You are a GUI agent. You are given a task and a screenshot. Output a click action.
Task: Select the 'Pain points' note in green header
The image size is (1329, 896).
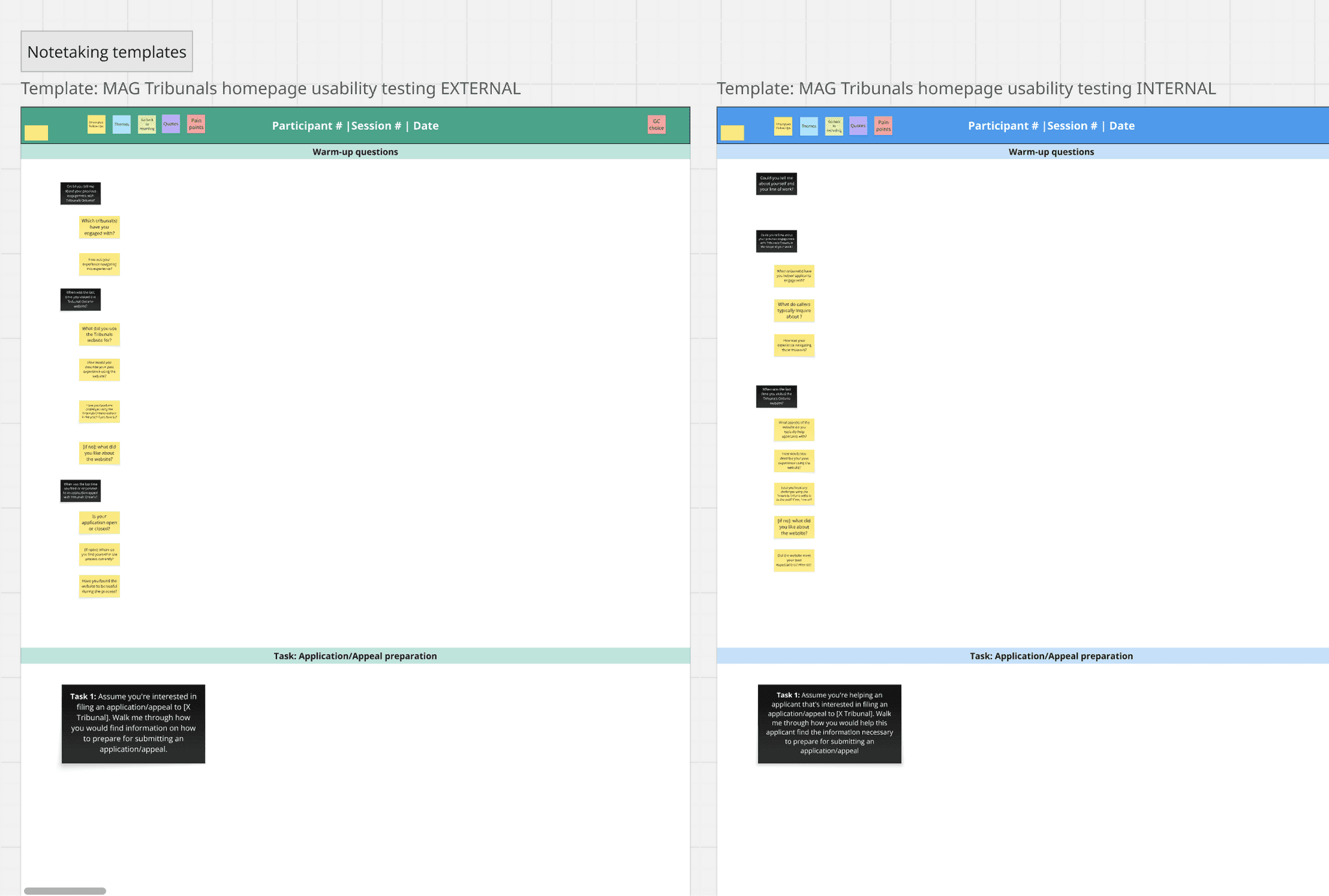pyautogui.click(x=196, y=124)
